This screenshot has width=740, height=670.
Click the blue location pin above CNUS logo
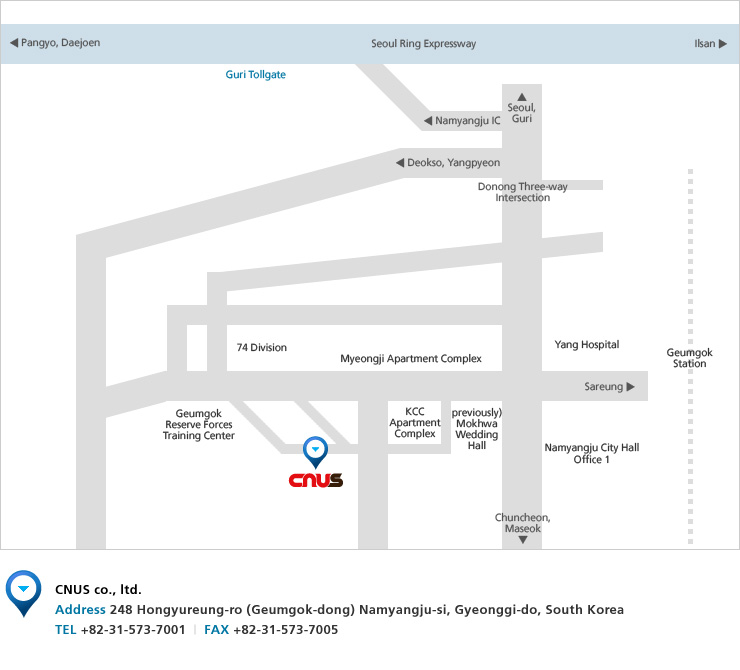(315, 452)
